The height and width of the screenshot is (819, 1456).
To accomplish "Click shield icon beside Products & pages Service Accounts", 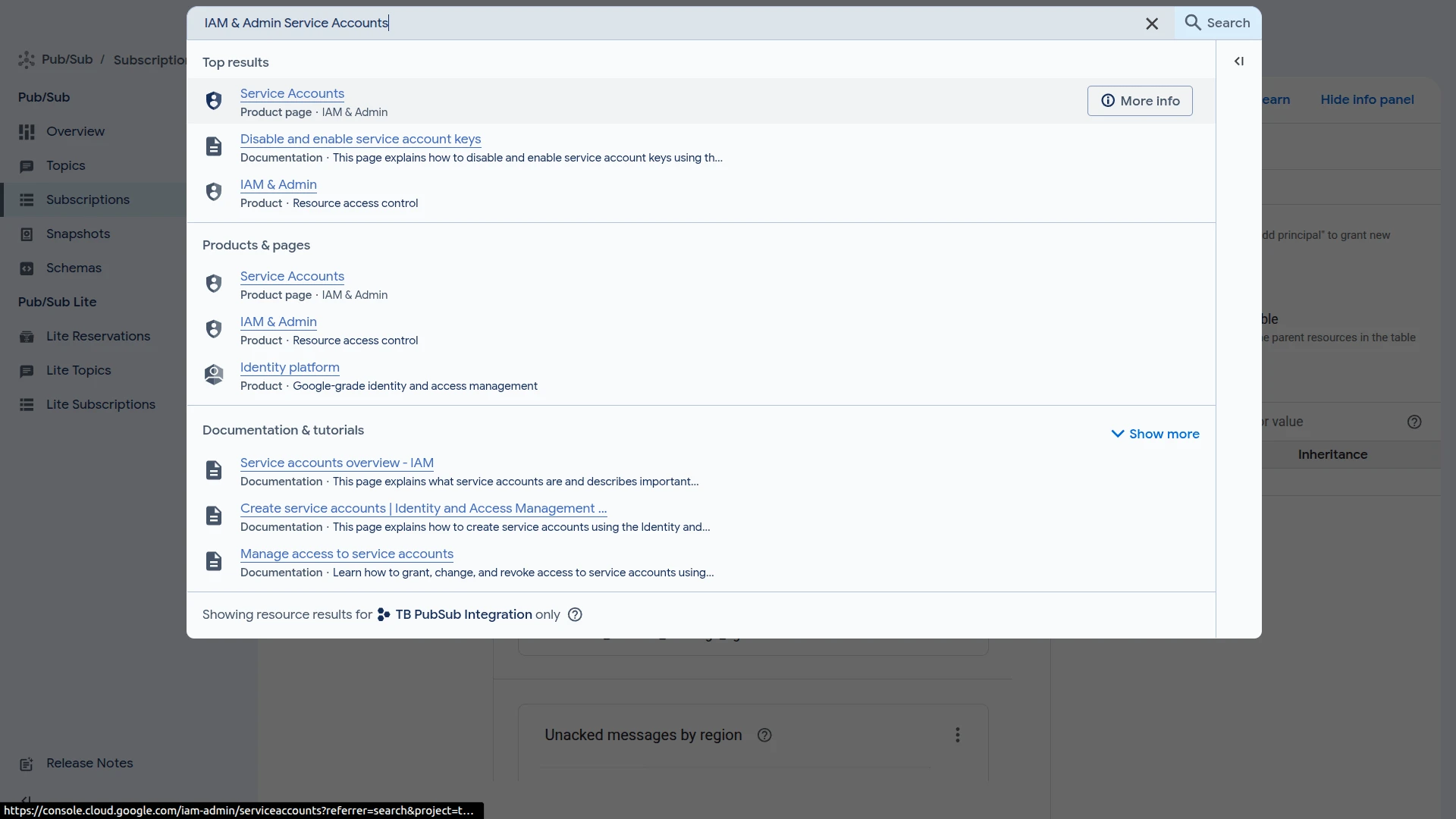I will [x=214, y=284].
